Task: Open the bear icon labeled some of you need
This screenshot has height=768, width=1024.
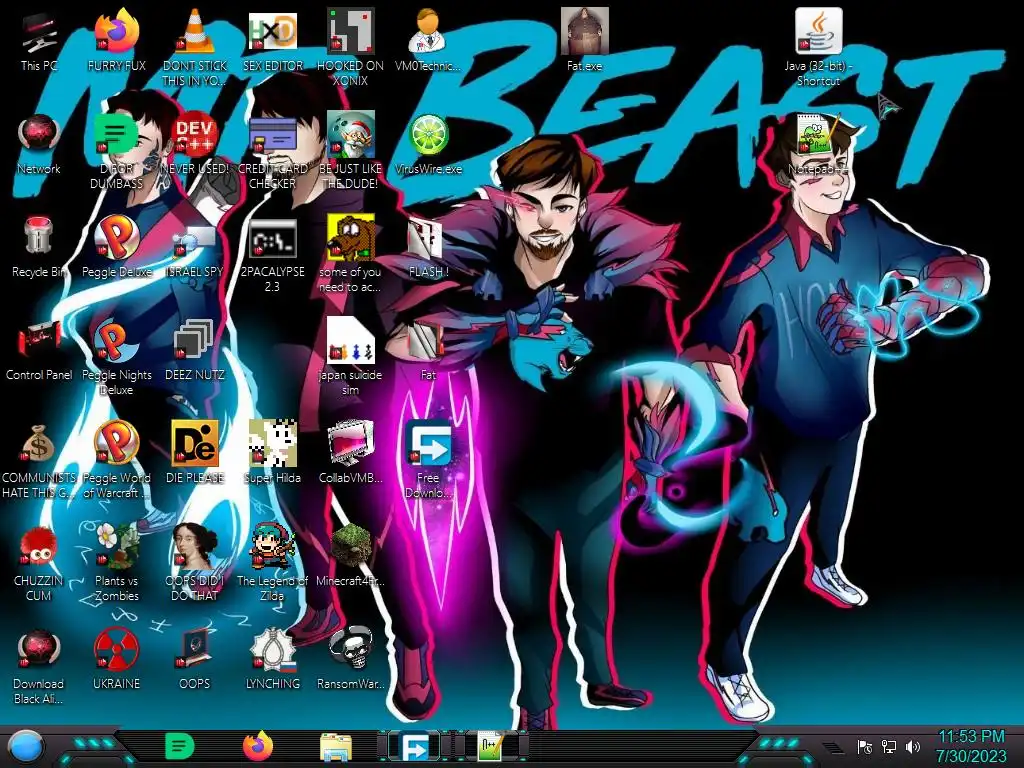Action: [351, 238]
